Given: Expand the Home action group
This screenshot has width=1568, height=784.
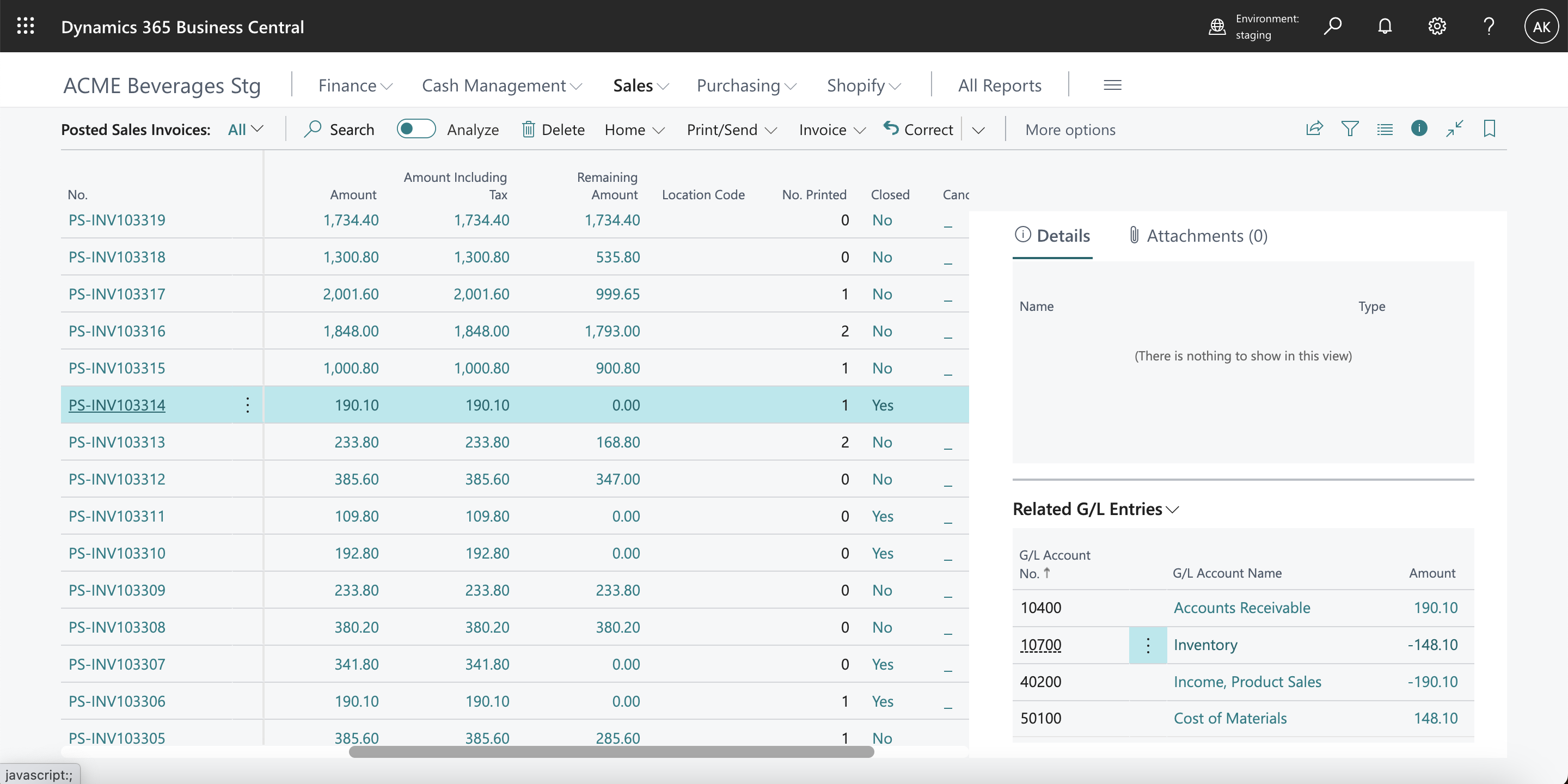Looking at the screenshot, I should point(634,130).
